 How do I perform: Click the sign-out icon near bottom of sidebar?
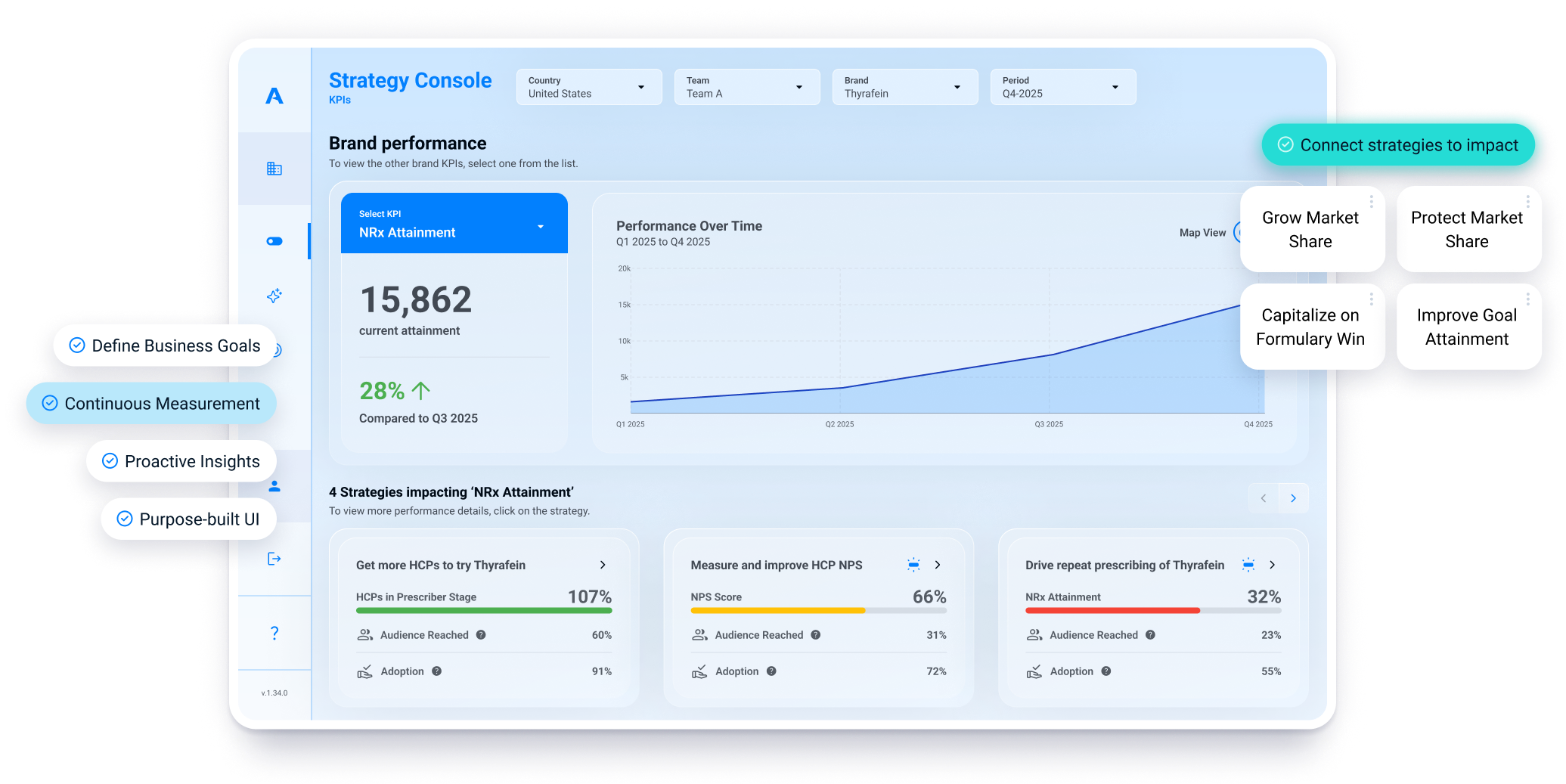tap(274, 558)
